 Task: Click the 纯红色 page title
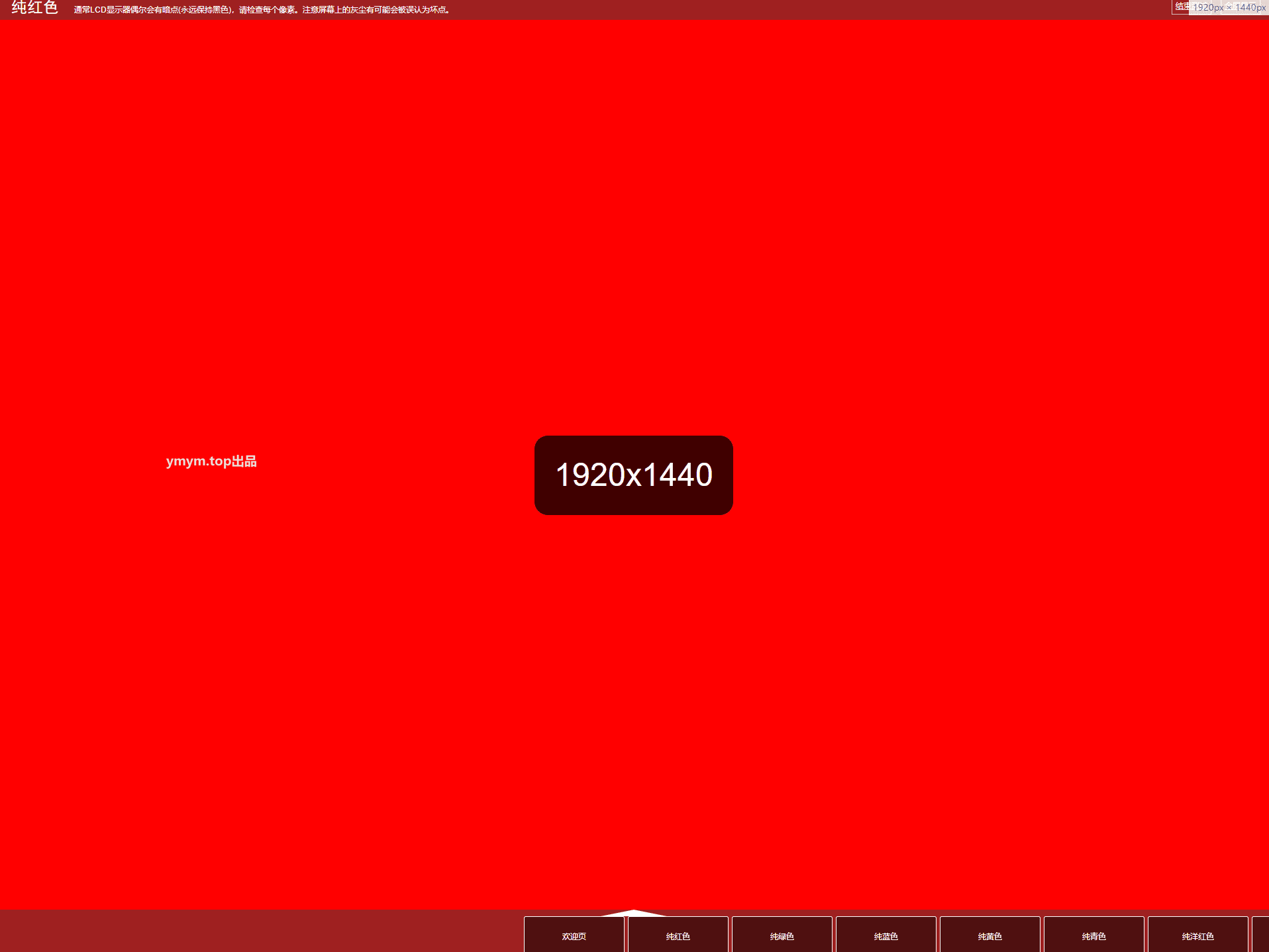point(35,8)
